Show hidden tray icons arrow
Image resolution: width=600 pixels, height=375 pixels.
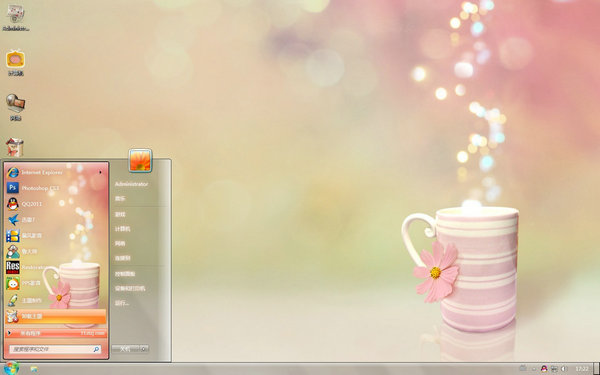pyautogui.click(x=534, y=369)
